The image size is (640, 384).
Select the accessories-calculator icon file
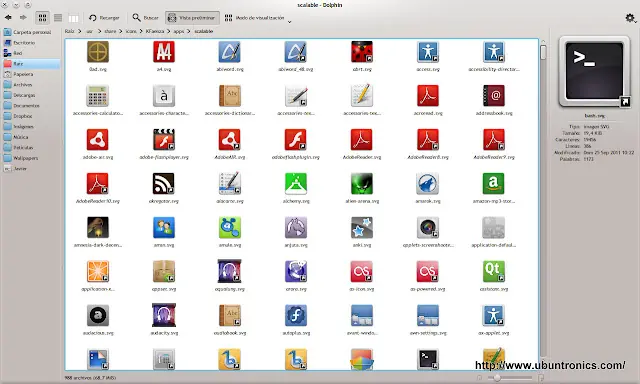point(98,96)
